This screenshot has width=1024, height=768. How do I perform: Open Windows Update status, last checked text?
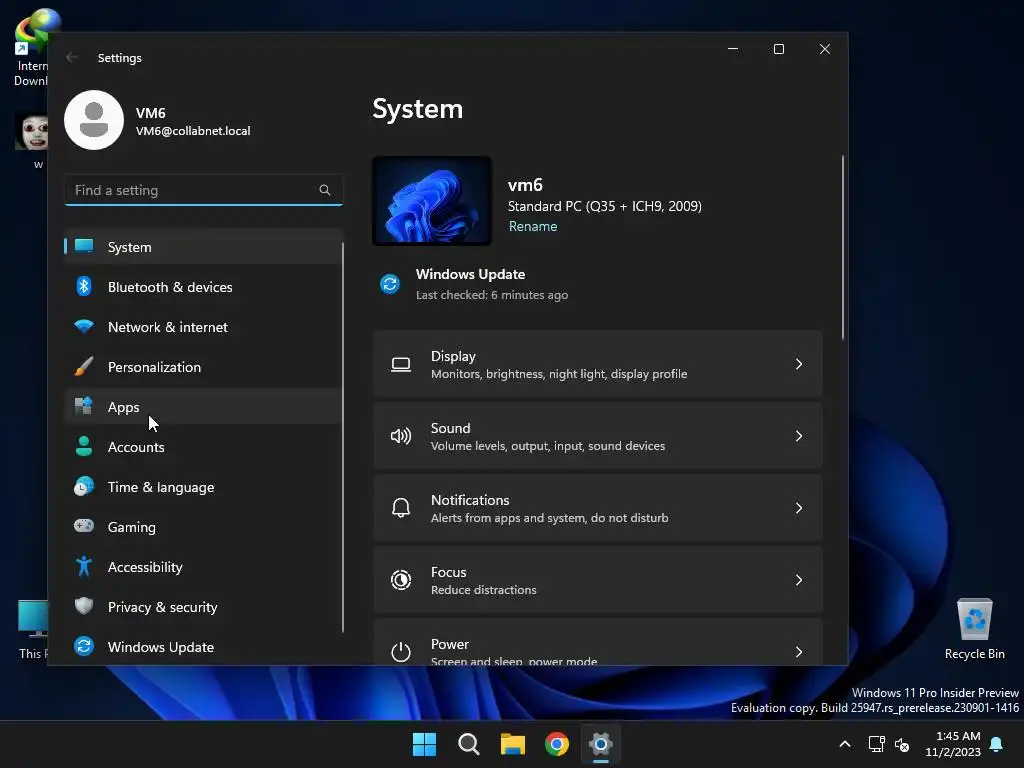coord(492,295)
